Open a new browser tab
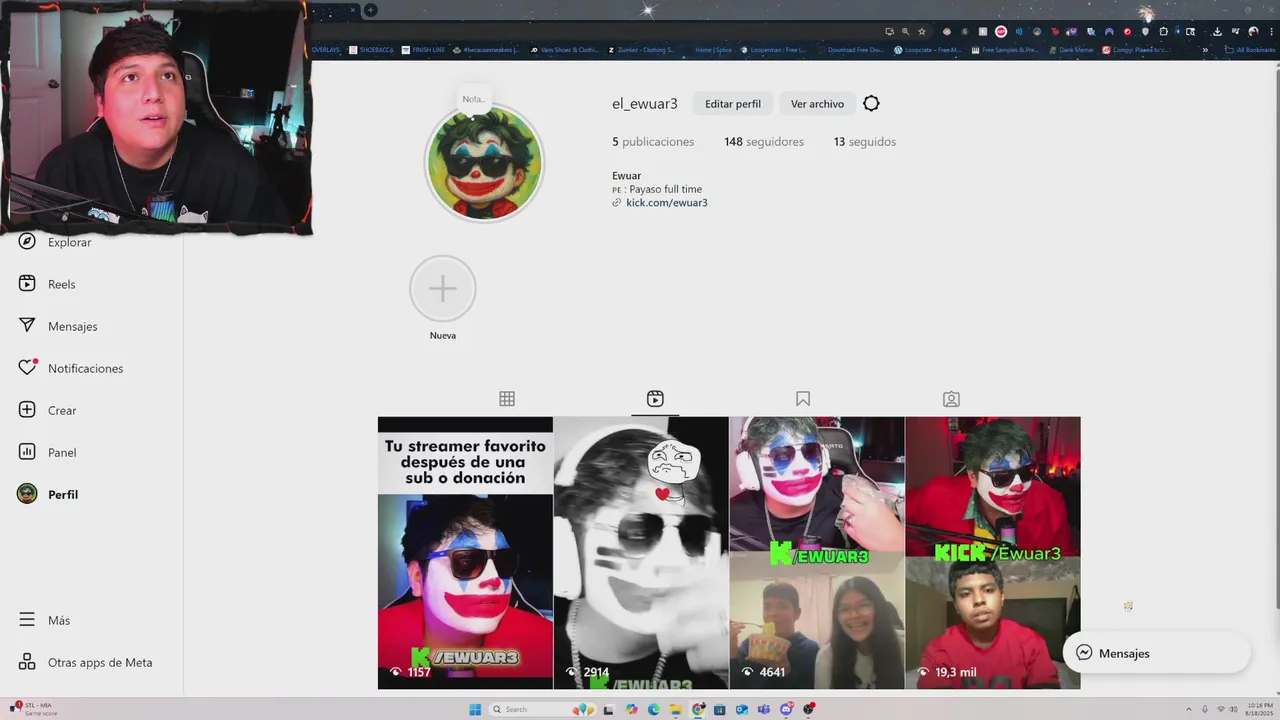 click(370, 10)
